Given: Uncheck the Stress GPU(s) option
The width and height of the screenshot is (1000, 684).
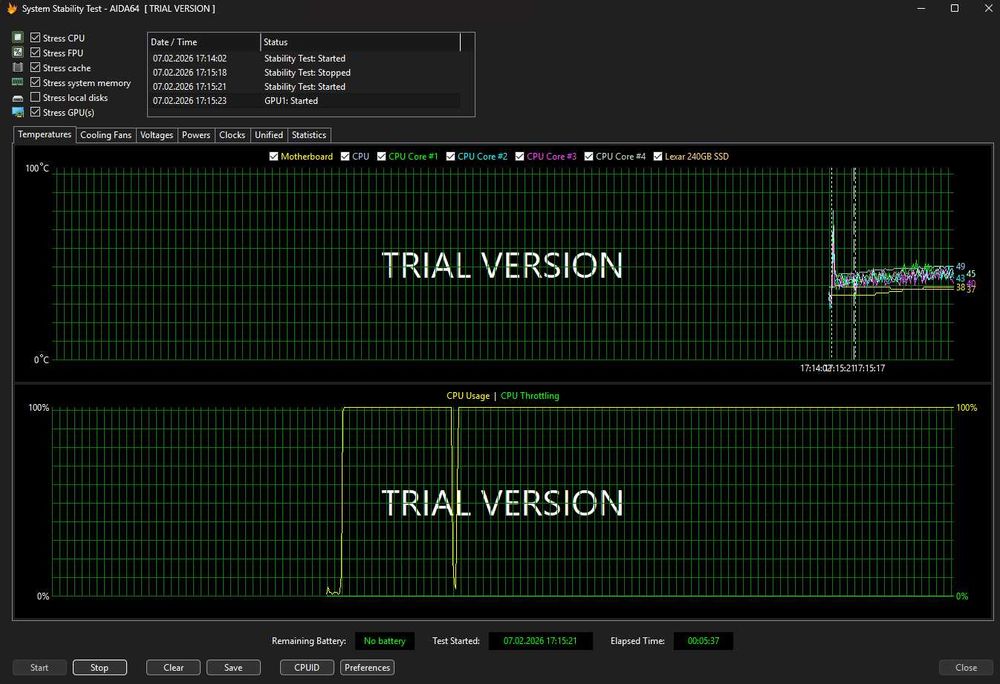Looking at the screenshot, I should click(35, 112).
